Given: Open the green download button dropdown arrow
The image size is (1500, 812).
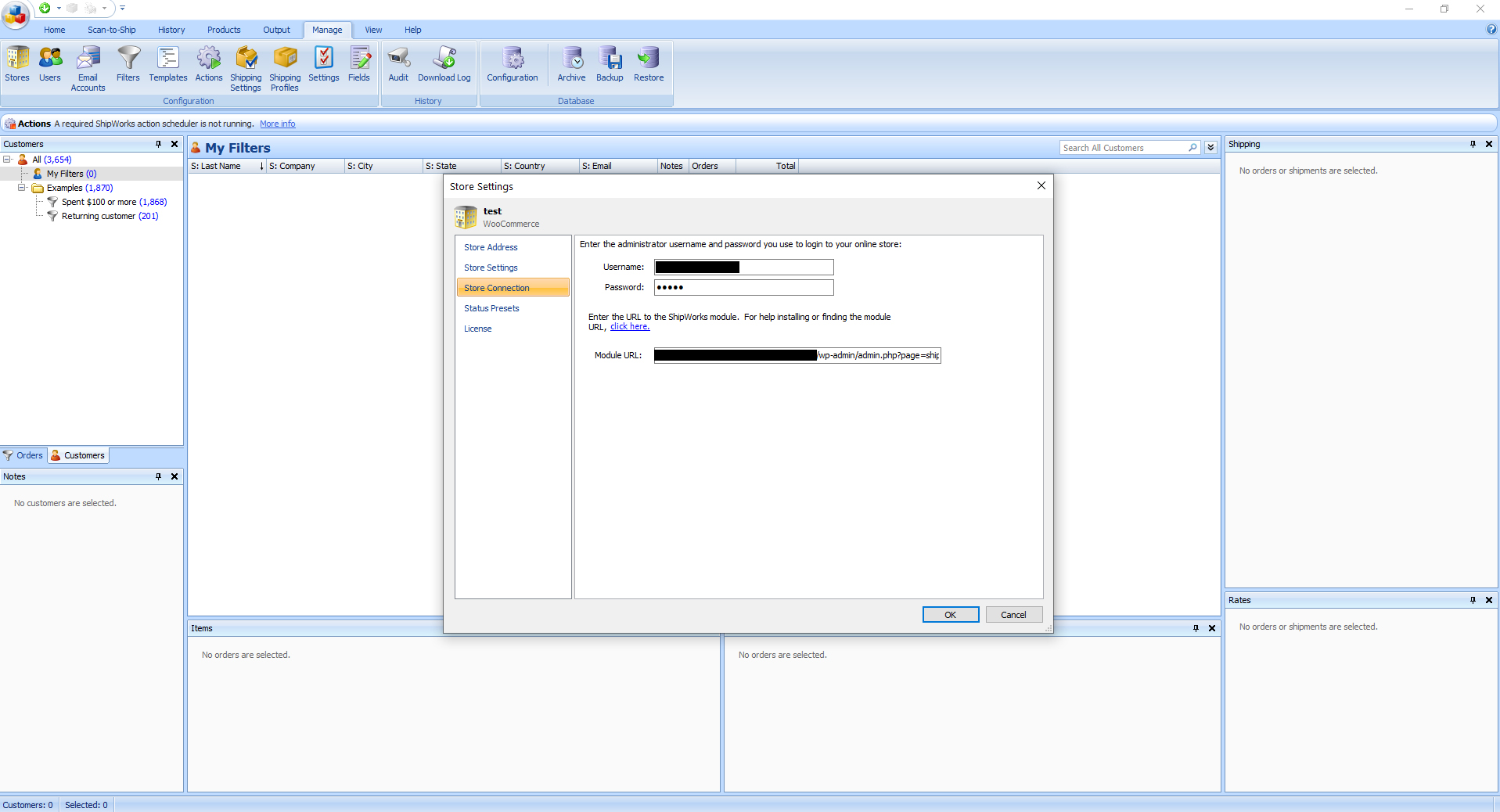Looking at the screenshot, I should (59, 8).
